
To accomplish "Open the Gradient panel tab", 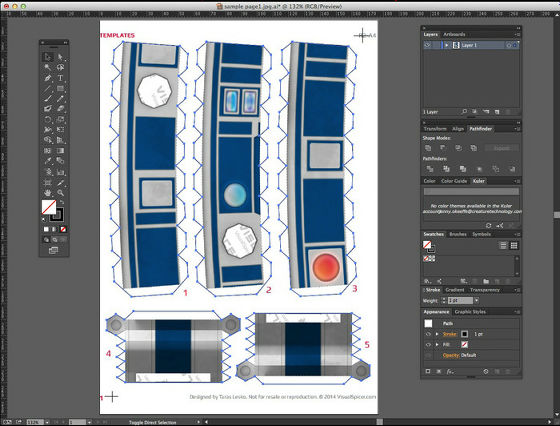I will (455, 290).
